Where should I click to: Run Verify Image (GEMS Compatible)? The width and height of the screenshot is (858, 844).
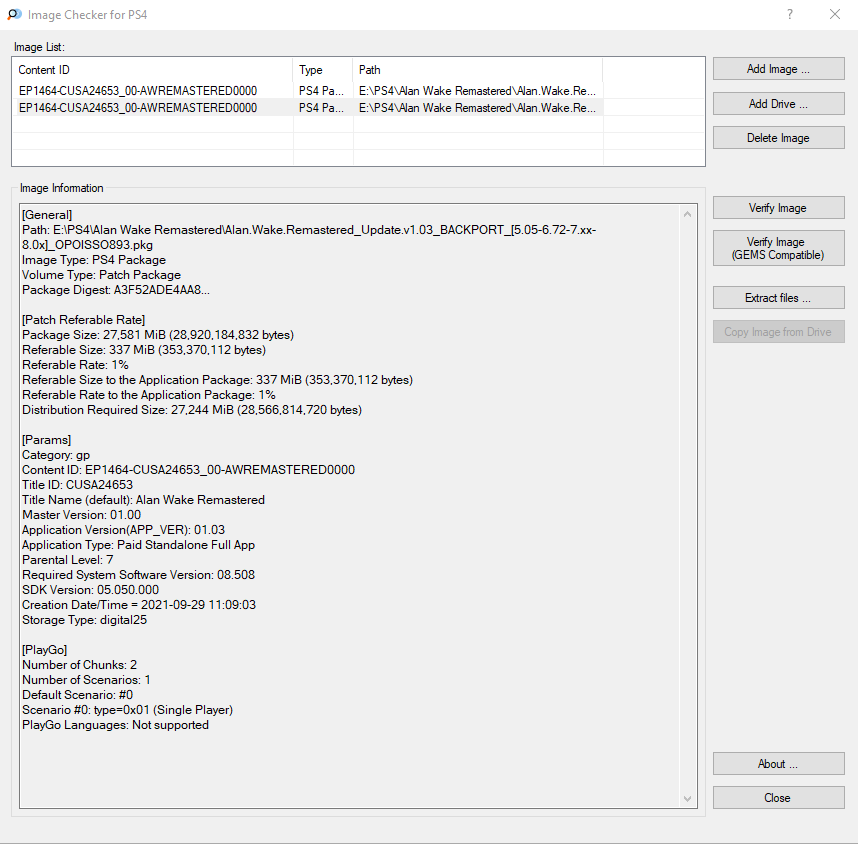[778, 248]
